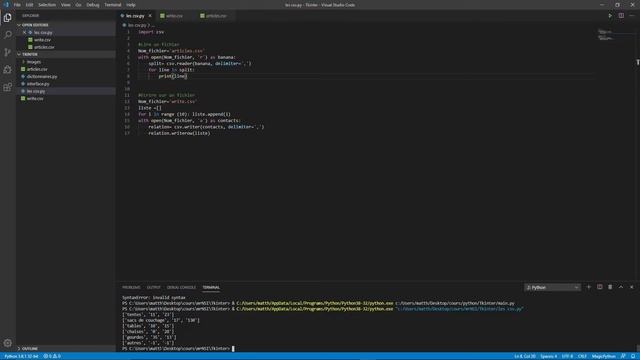This screenshot has width=640, height=360.
Task: Change indentation via Spaces: 4 status item
Action: [549, 356]
